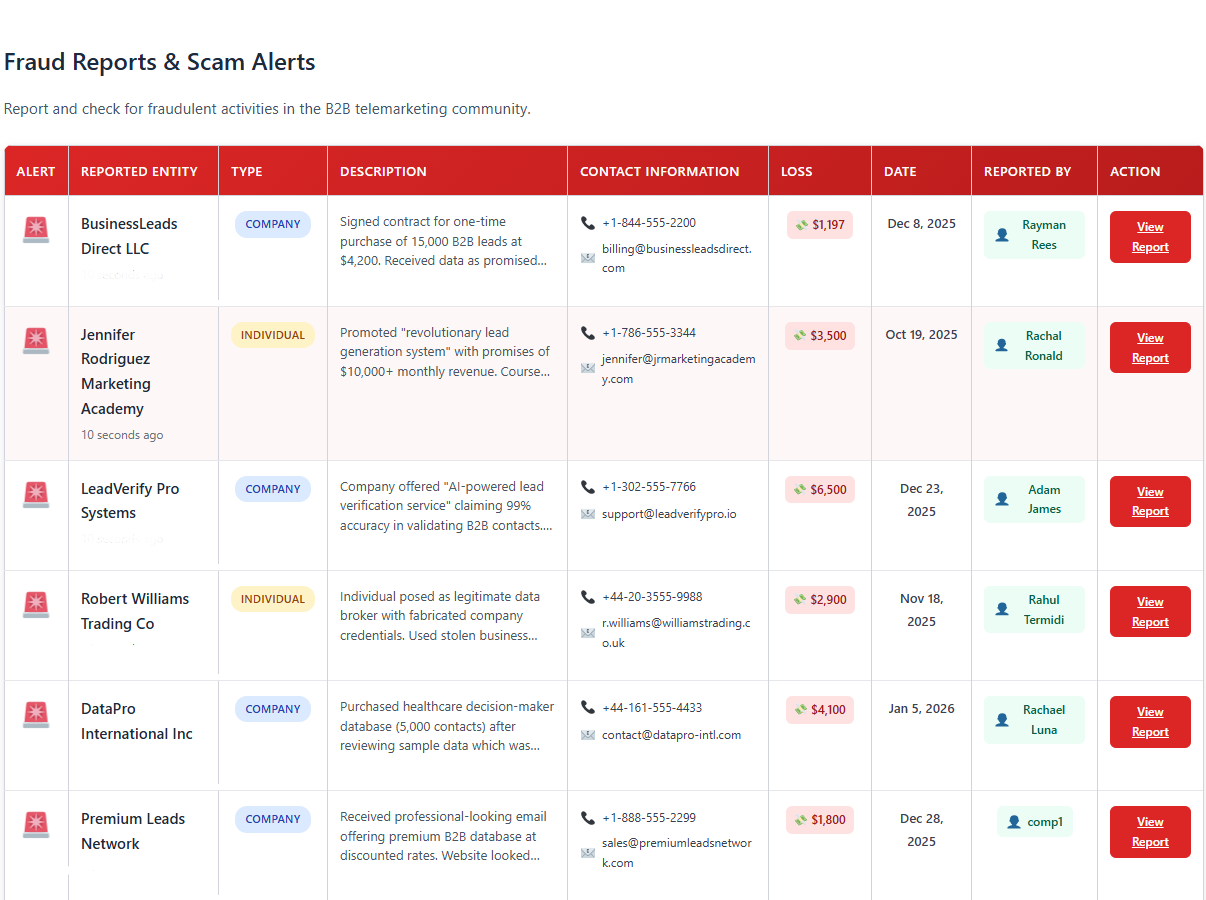Select the COMPANY badge for LeadVerify Pro Systems

[272, 488]
